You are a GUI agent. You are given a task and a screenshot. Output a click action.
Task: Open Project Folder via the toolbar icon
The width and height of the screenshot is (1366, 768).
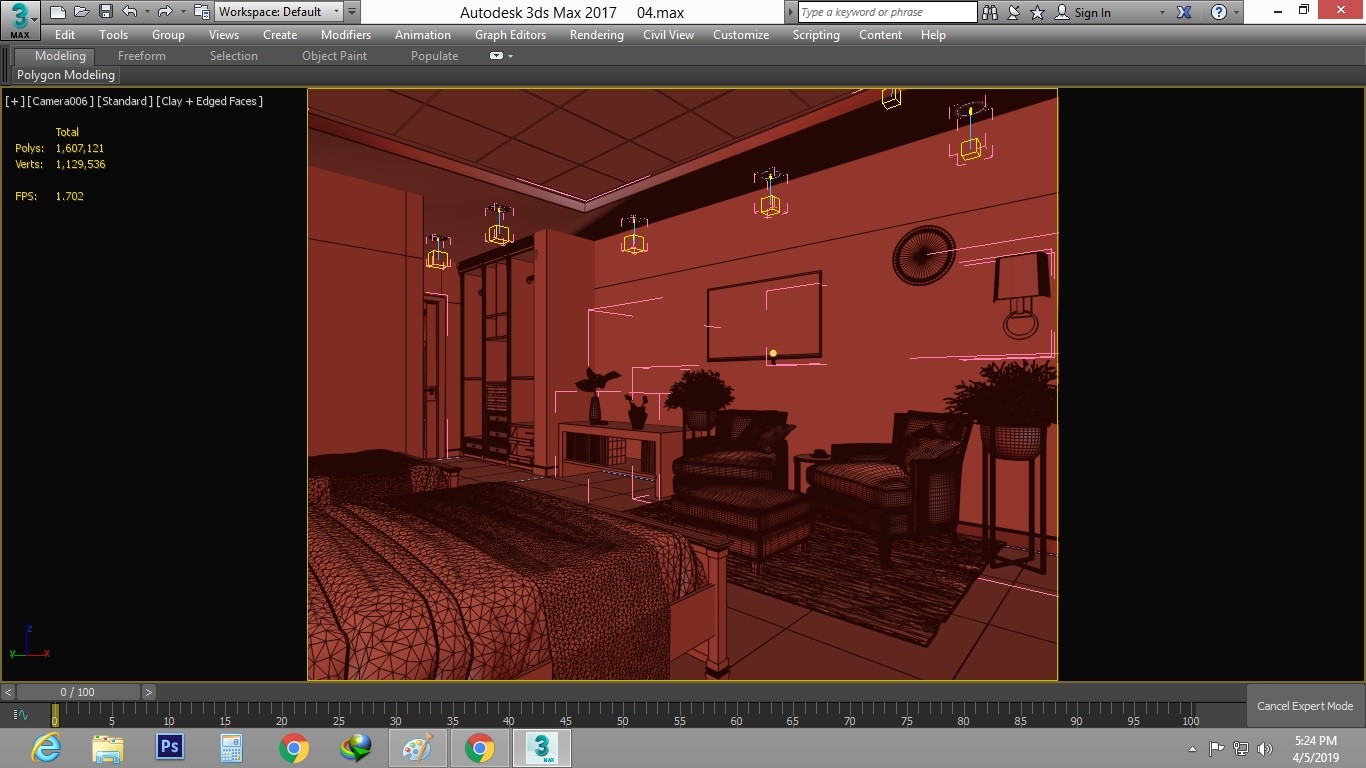coord(200,11)
